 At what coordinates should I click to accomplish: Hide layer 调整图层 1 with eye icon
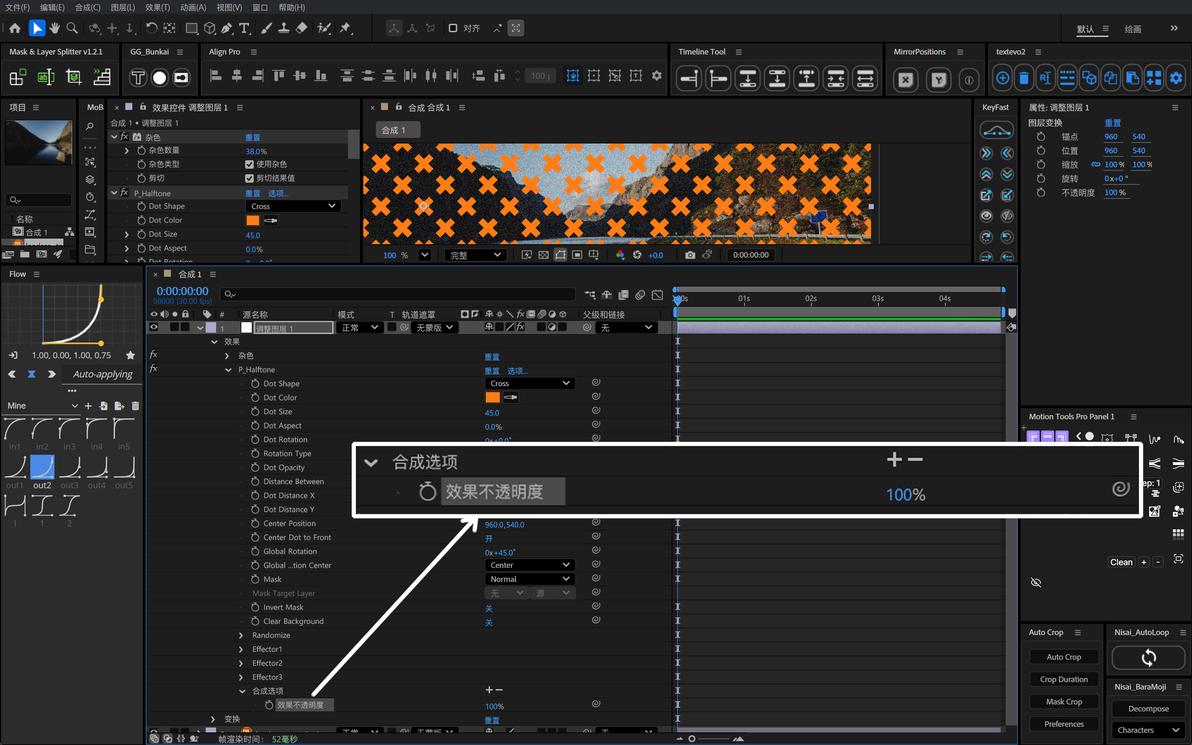[154, 328]
